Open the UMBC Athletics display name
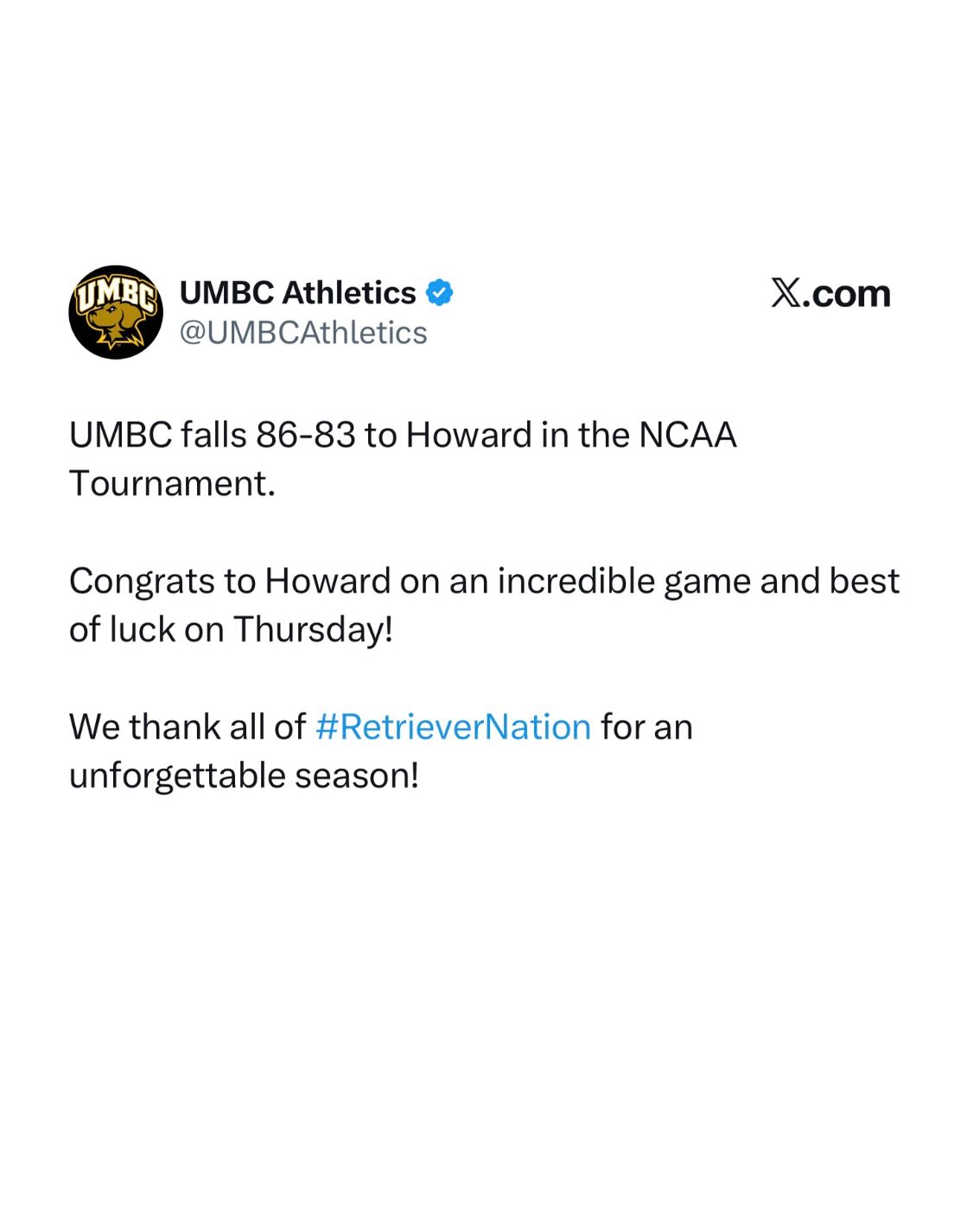Screen dimensions: 980x1225 tap(297, 293)
